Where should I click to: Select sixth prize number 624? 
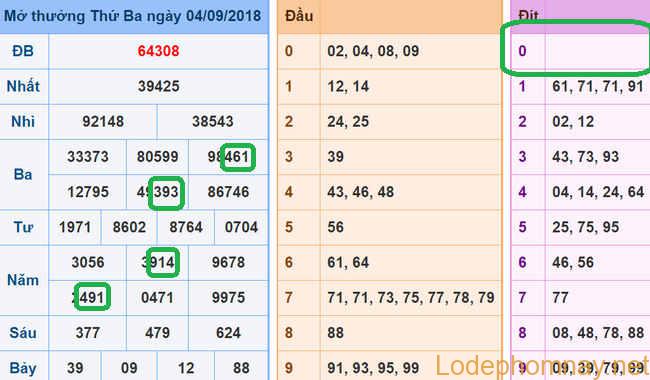click(228, 333)
